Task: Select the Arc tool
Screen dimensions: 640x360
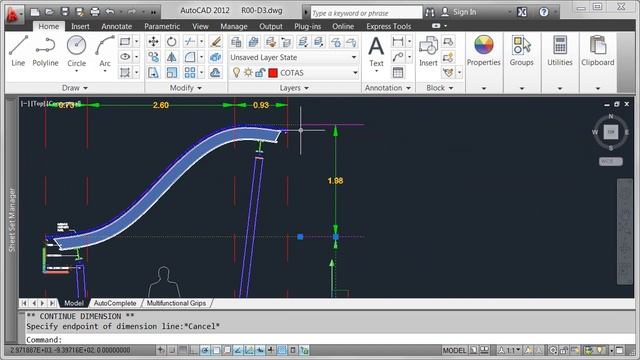Action: point(105,51)
